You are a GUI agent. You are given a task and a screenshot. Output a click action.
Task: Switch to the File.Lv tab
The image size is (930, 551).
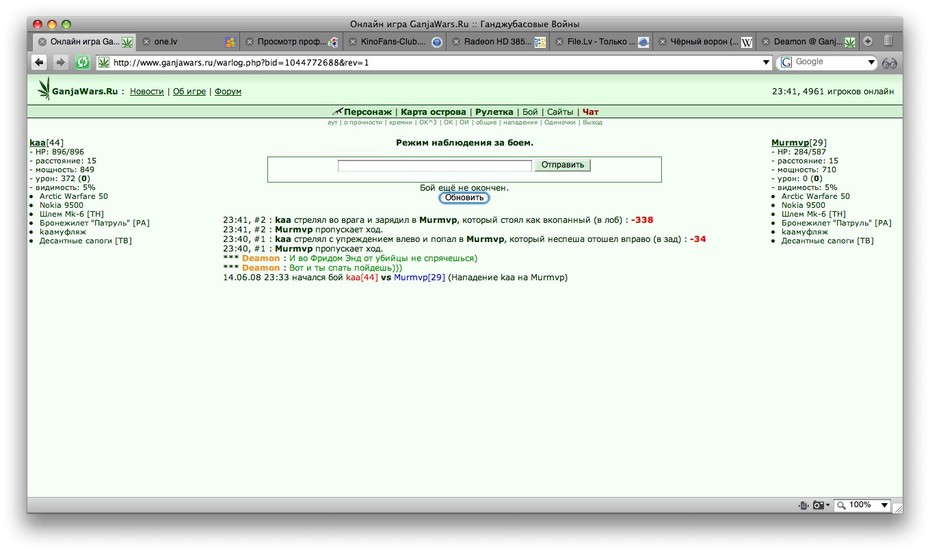[601, 42]
